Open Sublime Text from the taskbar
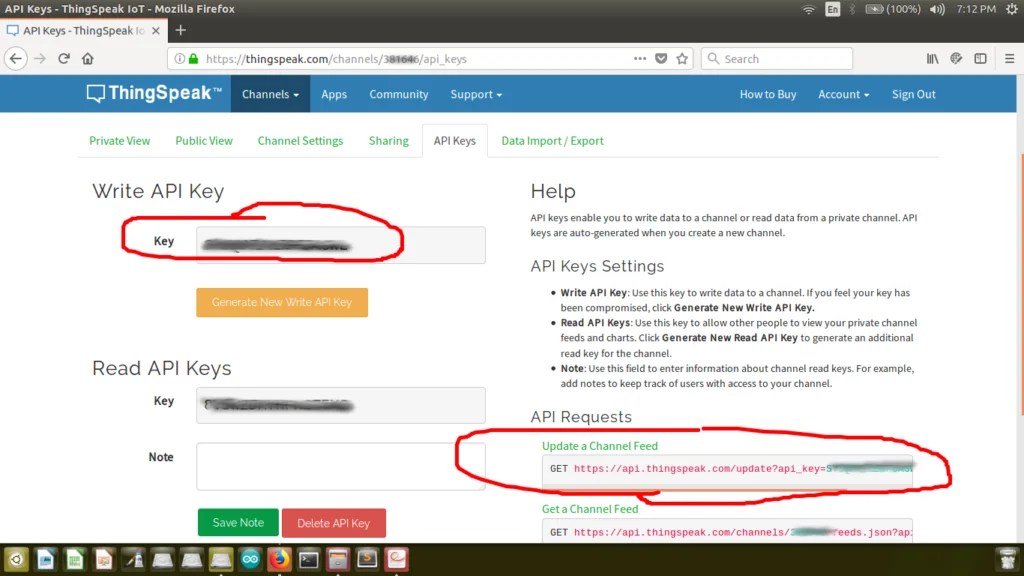This screenshot has width=1024, height=576. (x=367, y=560)
